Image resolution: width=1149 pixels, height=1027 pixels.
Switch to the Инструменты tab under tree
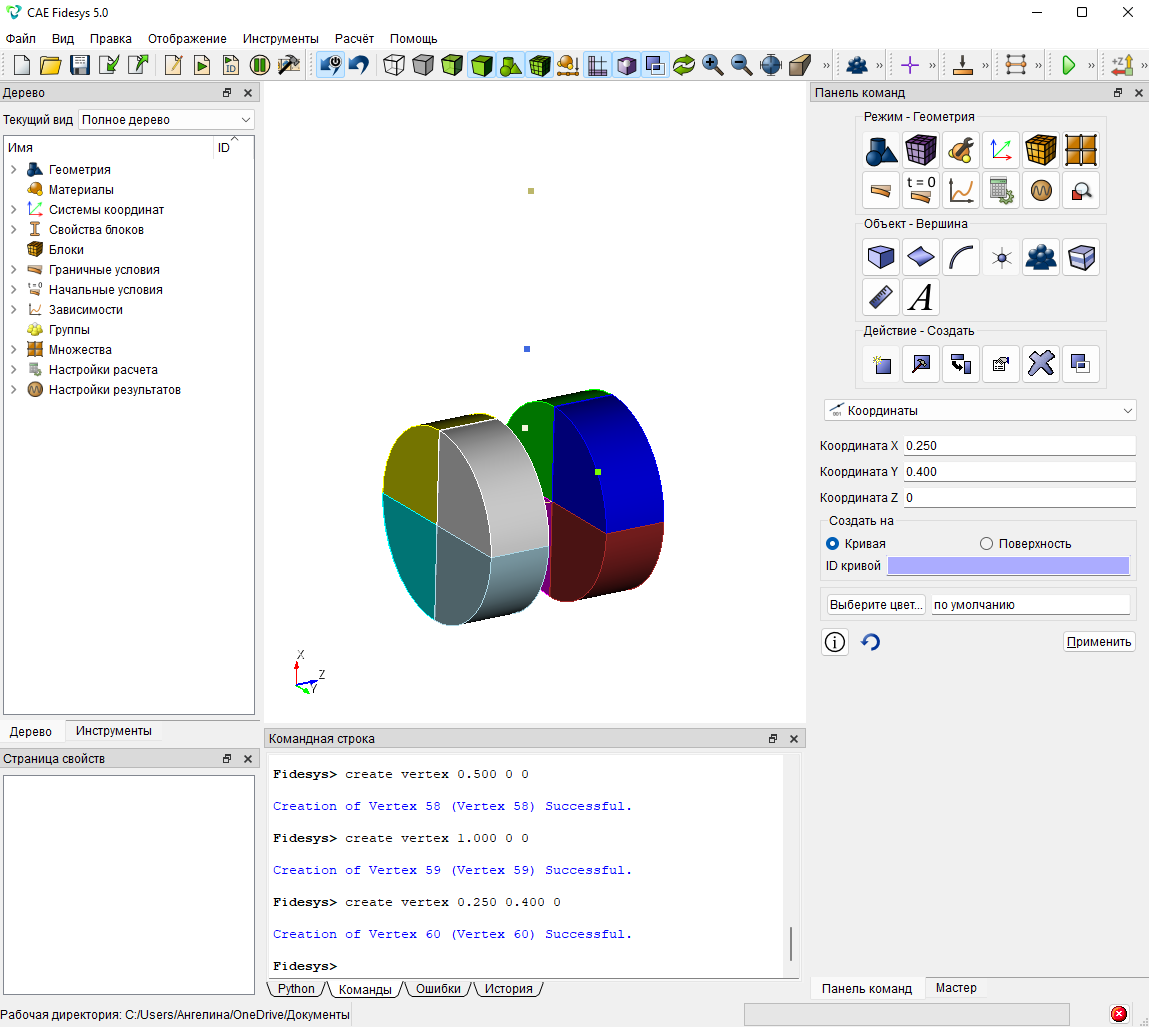[x=114, y=731]
